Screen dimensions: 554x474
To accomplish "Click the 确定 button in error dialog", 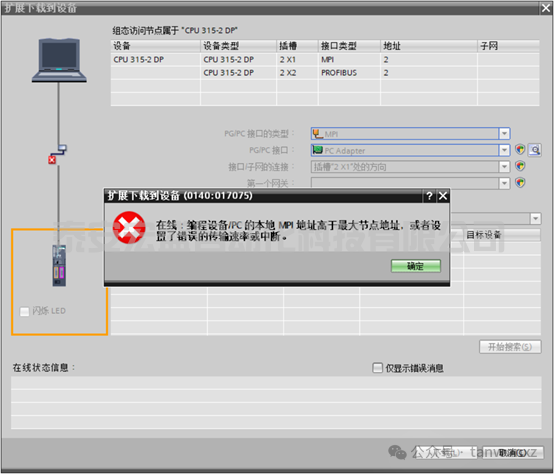I will tap(416, 266).
